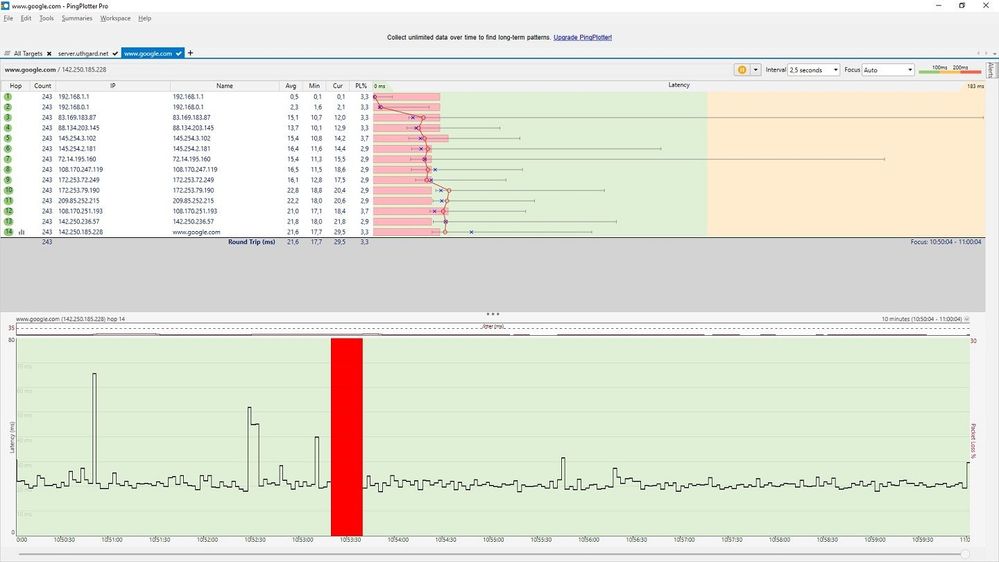The height and width of the screenshot is (562, 999).
Task: Open the Interval 2.5 seconds dropdown
Action: (814, 69)
